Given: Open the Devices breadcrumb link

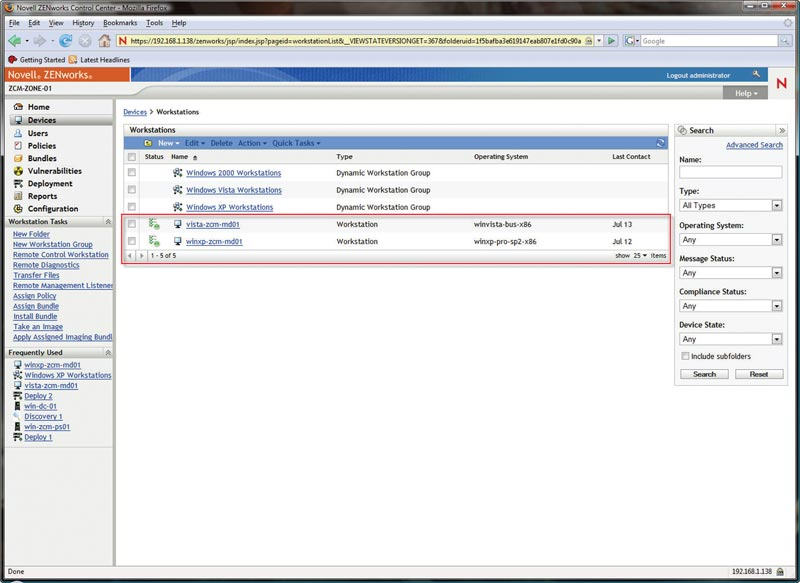Looking at the screenshot, I should click(135, 112).
